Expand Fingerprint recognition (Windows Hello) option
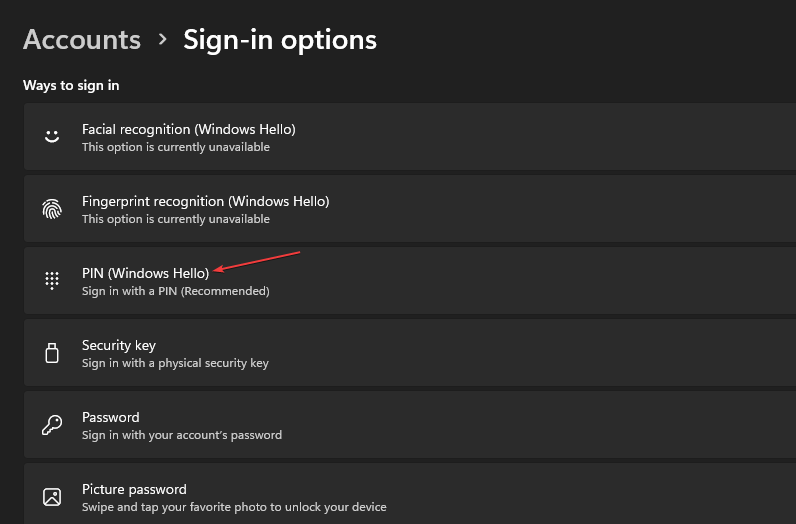This screenshot has height=524, width=796. pyautogui.click(x=205, y=201)
